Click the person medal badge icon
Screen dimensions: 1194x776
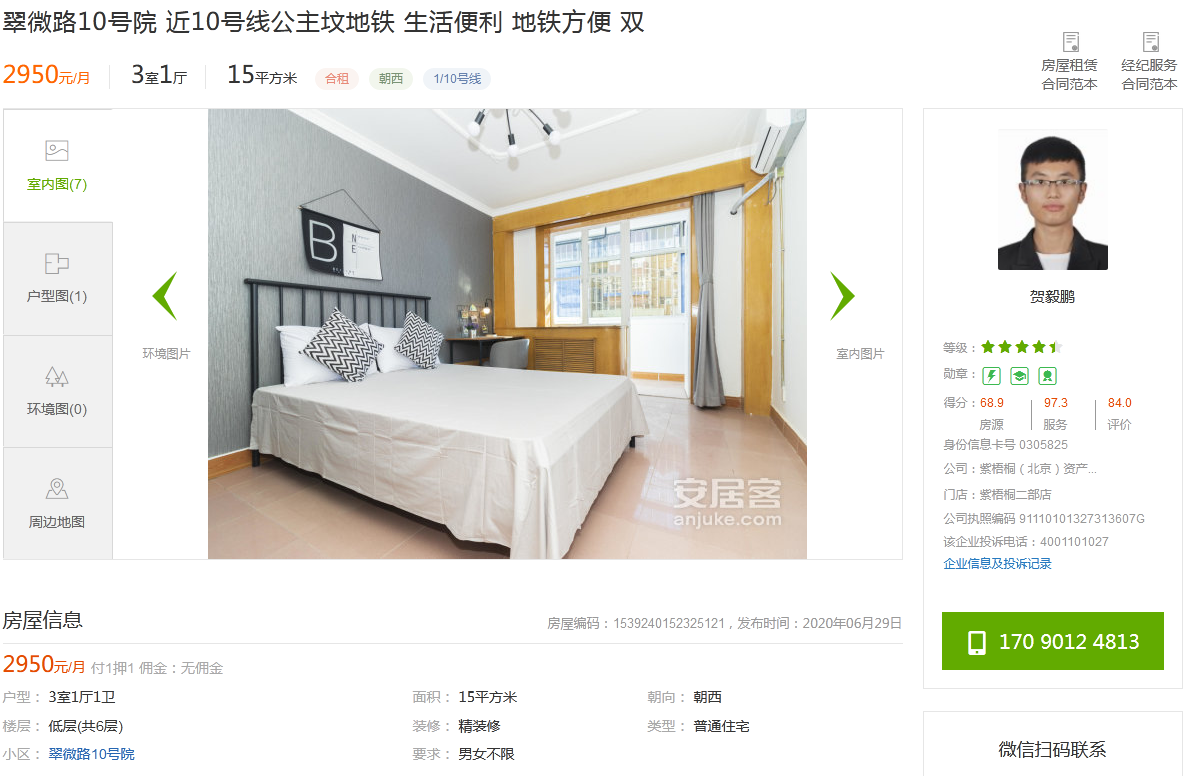point(1047,375)
